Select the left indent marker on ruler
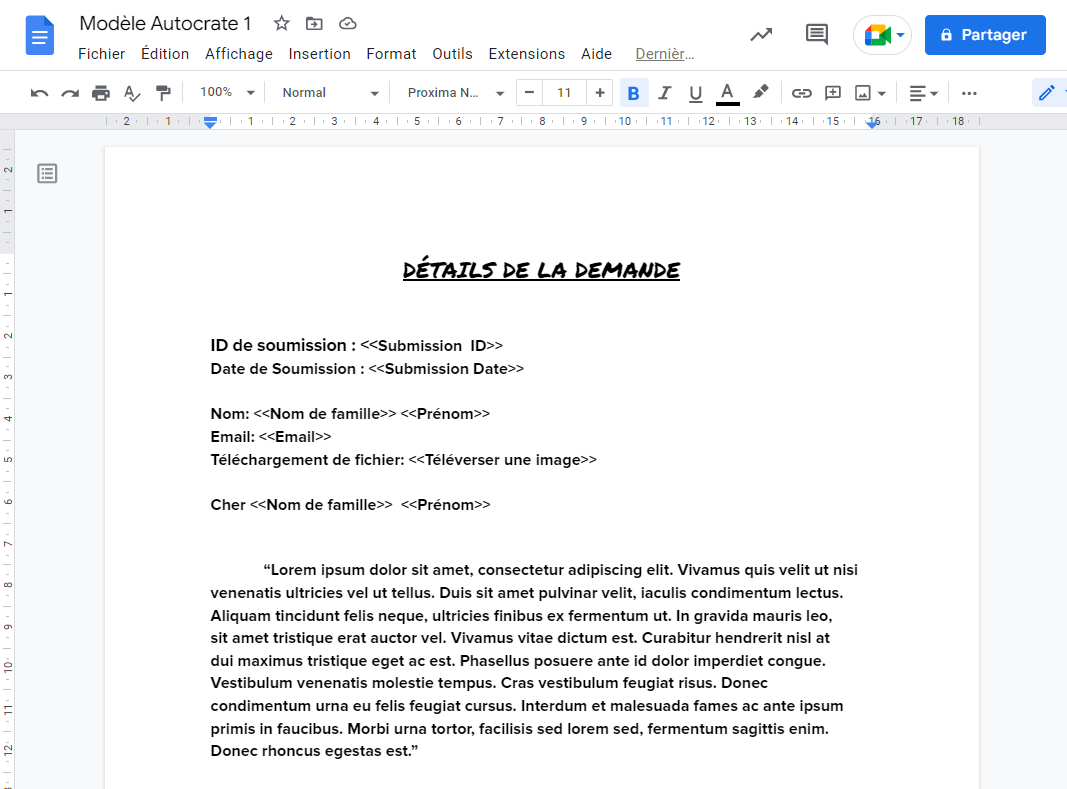The height and width of the screenshot is (789, 1067). click(x=210, y=123)
